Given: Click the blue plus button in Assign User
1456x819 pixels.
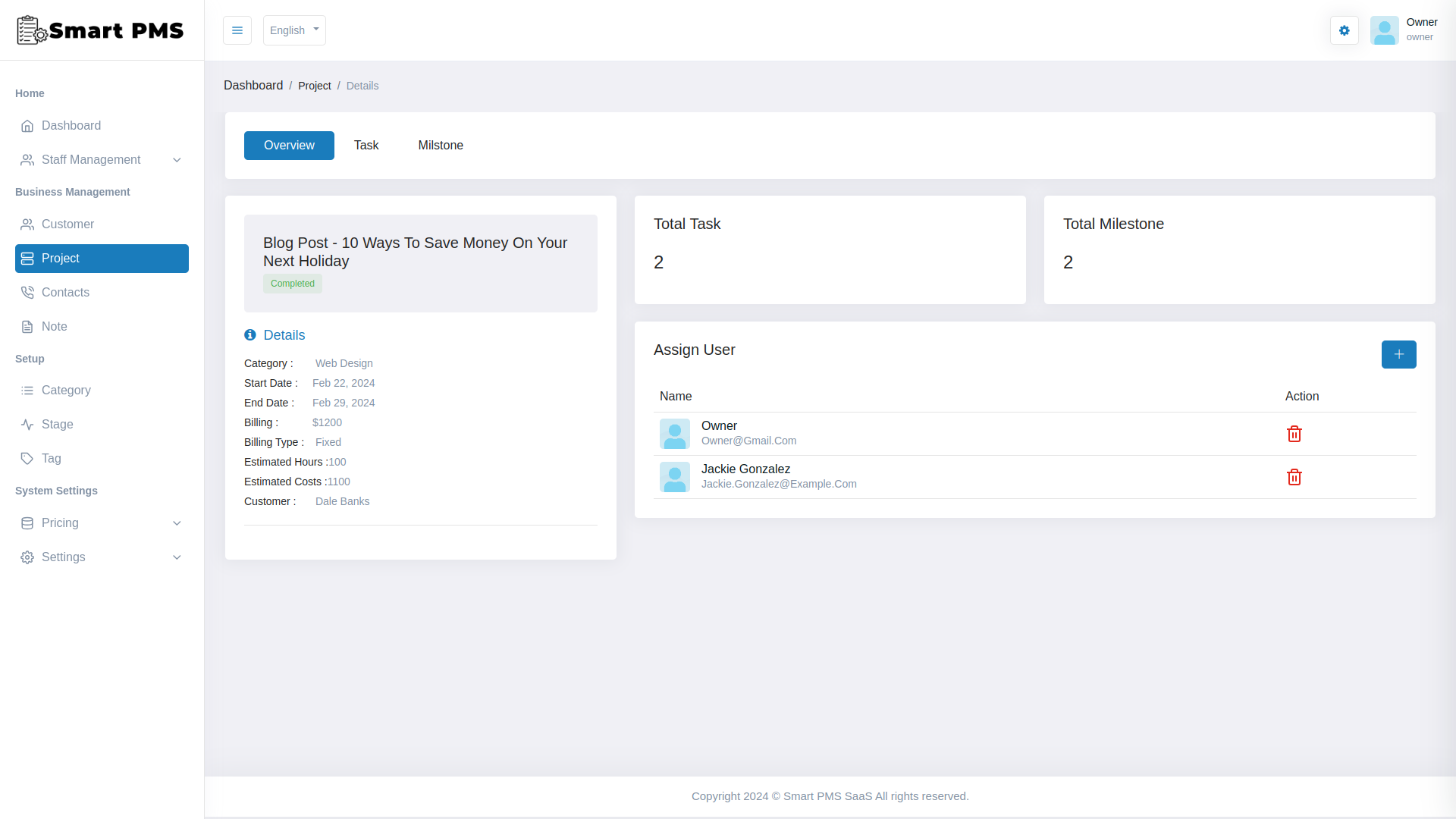Looking at the screenshot, I should click(1398, 354).
